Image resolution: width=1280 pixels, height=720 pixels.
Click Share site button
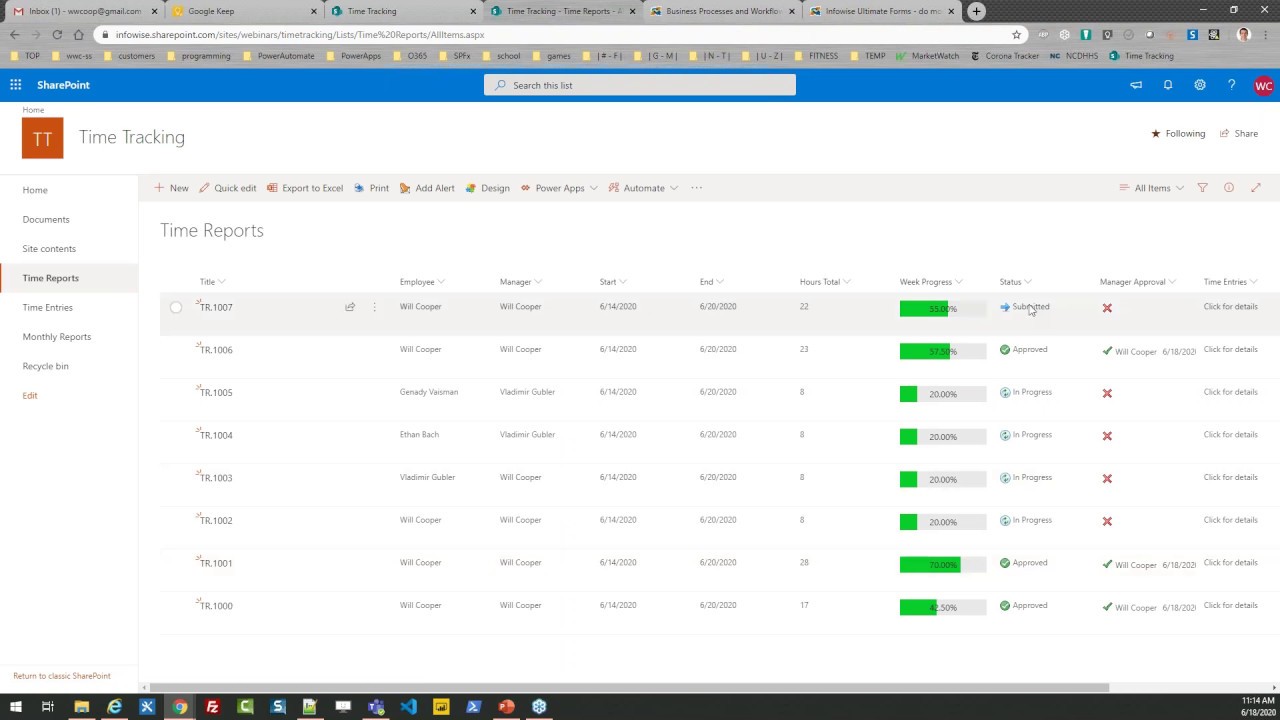[x=1238, y=133]
